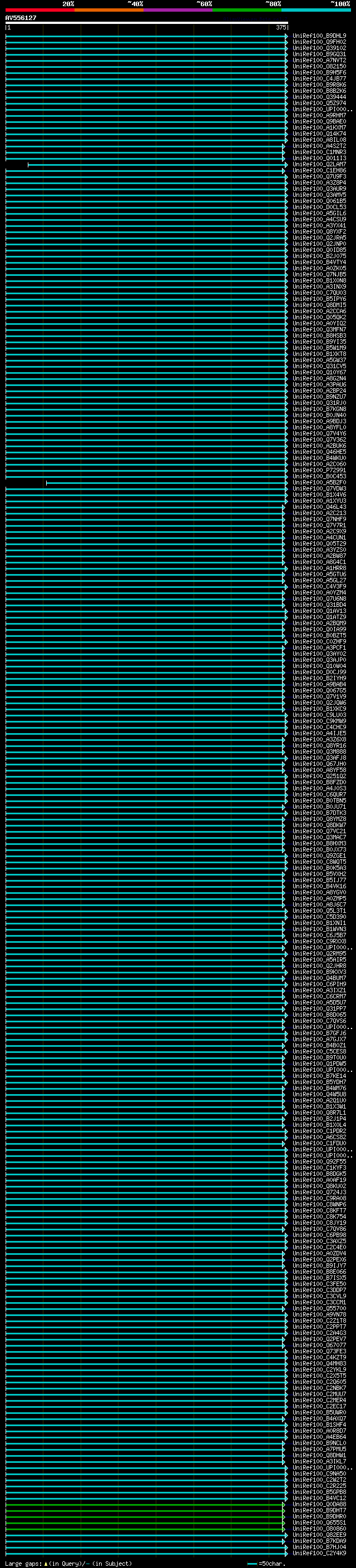The height and width of the screenshot is (1568, 356).
Task: Select the UniRef100_B1X4V6 label
Action: 319,495
